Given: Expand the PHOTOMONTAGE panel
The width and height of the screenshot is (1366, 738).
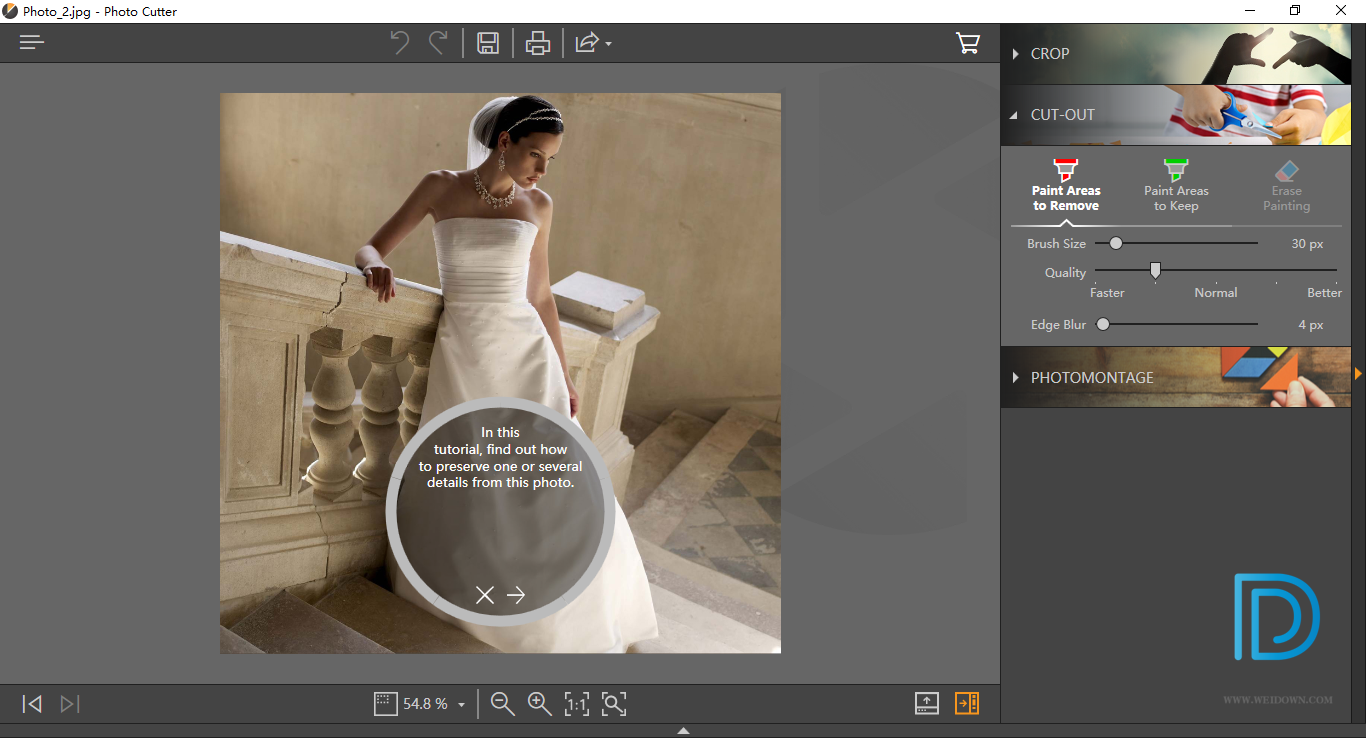Looking at the screenshot, I should (1176, 377).
